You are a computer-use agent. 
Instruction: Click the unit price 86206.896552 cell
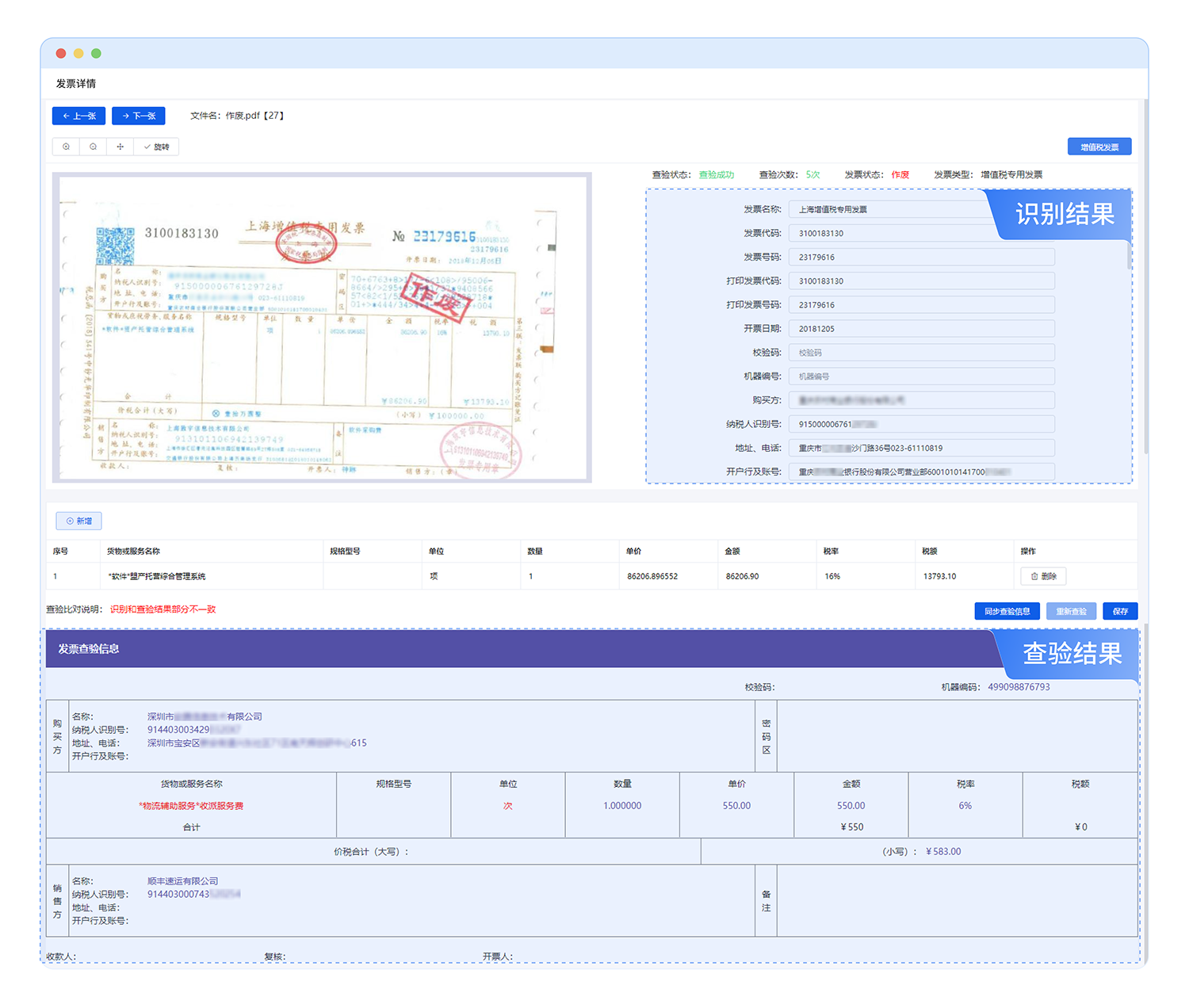(652, 576)
